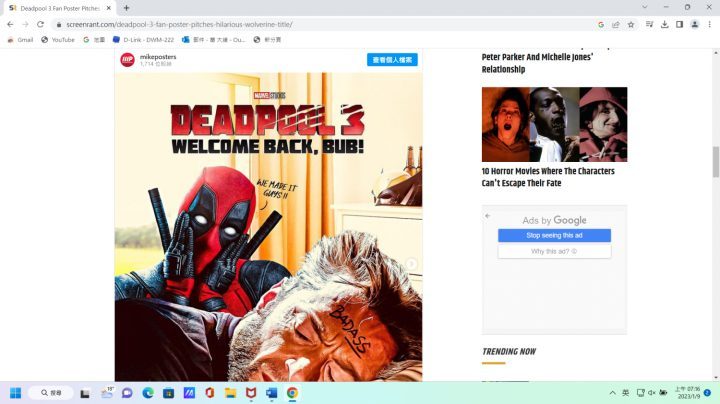Go back with the browser back arrow
Viewport: 720px width, 404px height.
point(10,24)
